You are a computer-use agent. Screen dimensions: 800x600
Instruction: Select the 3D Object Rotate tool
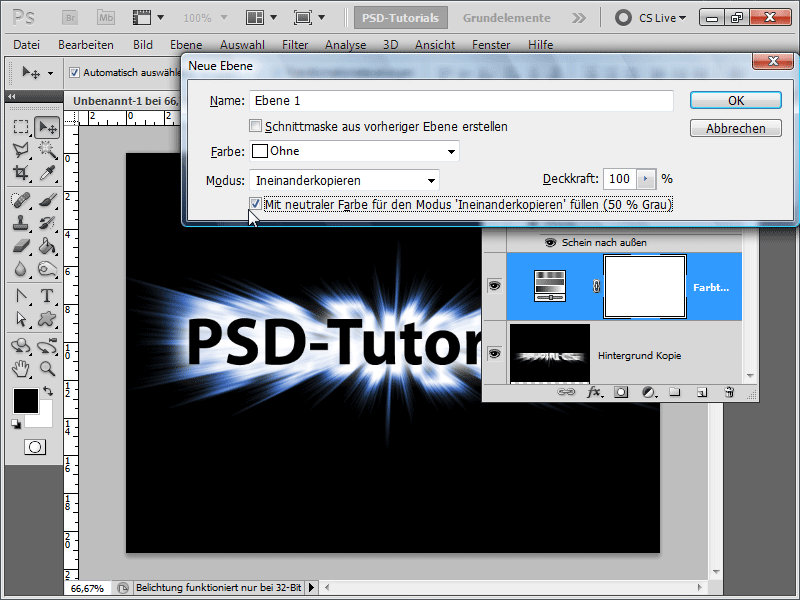tap(21, 346)
